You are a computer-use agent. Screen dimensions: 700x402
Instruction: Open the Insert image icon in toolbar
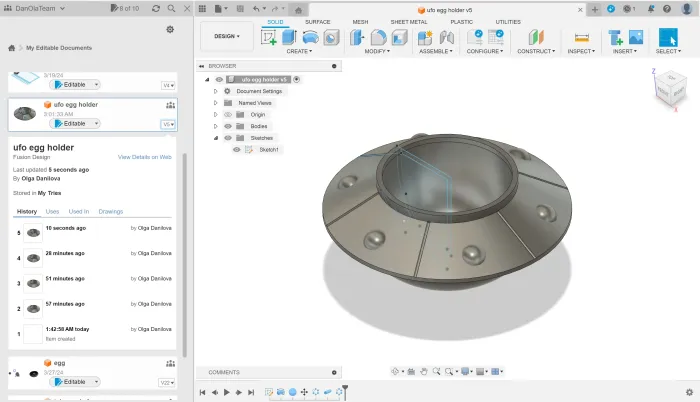coord(635,37)
